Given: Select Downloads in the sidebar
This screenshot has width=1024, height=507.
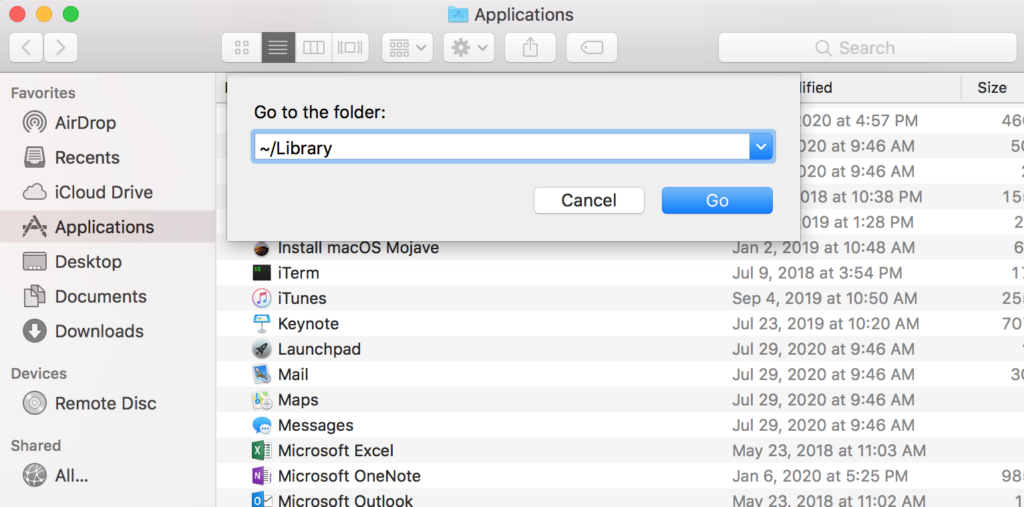Looking at the screenshot, I should (x=99, y=331).
